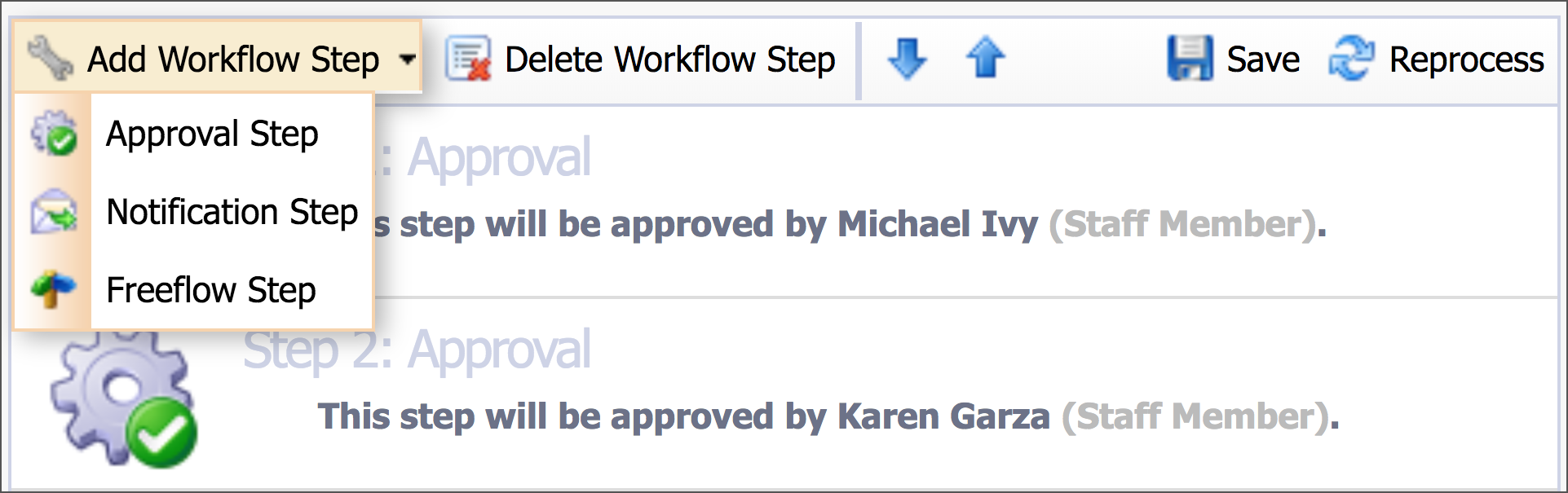This screenshot has height=493, width=1568.
Task: Click the envelope Notification Step icon
Action: [54, 212]
